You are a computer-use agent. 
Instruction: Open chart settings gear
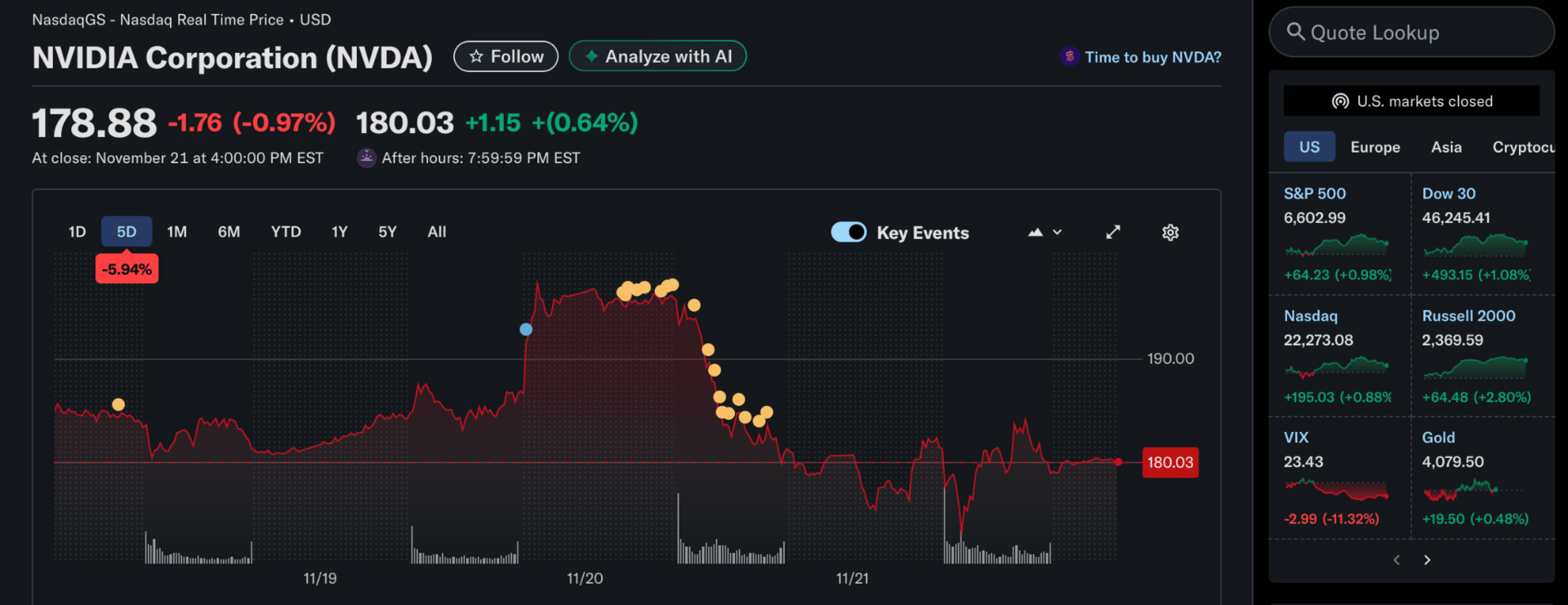(1170, 233)
